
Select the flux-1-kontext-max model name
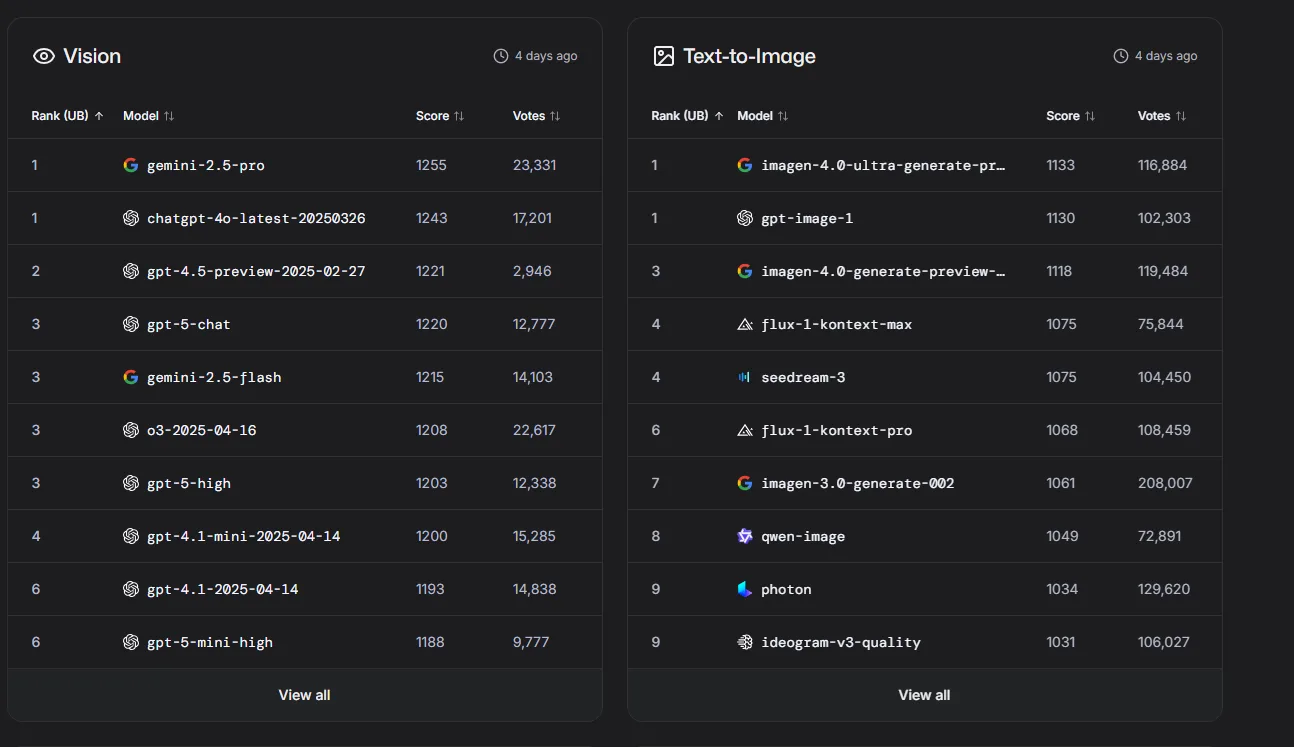(837, 324)
